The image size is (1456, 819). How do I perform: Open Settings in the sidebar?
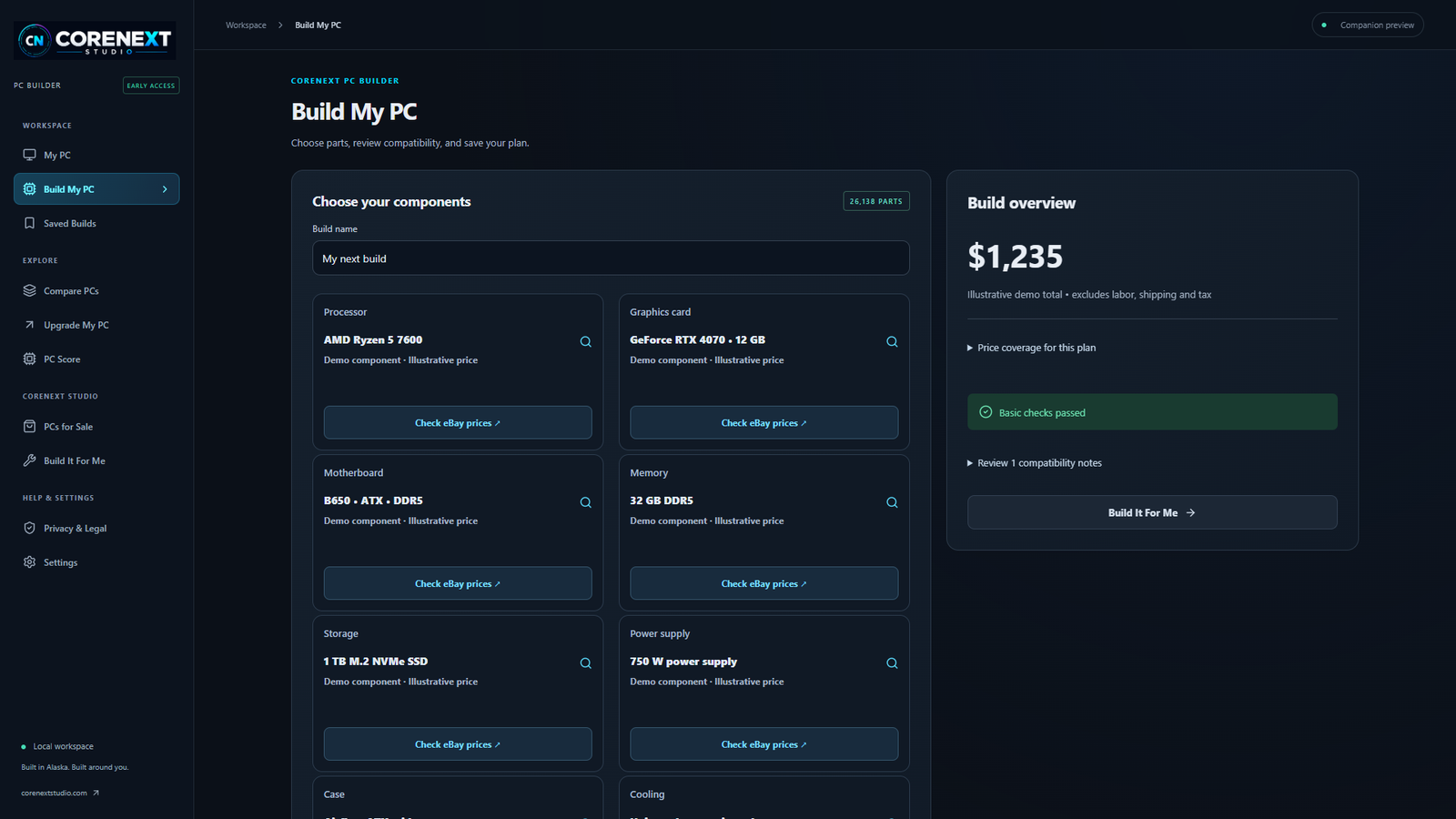point(96,562)
